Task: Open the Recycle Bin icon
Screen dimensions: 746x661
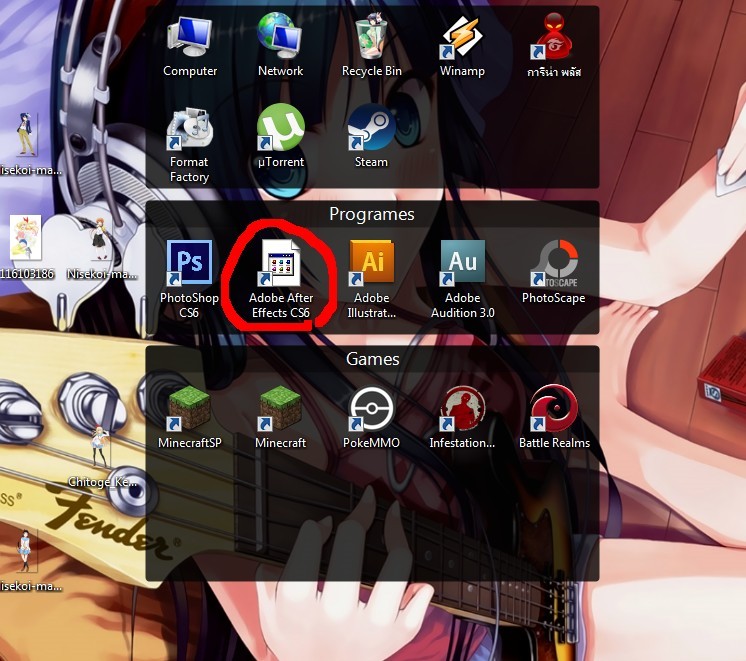Action: [x=372, y=46]
